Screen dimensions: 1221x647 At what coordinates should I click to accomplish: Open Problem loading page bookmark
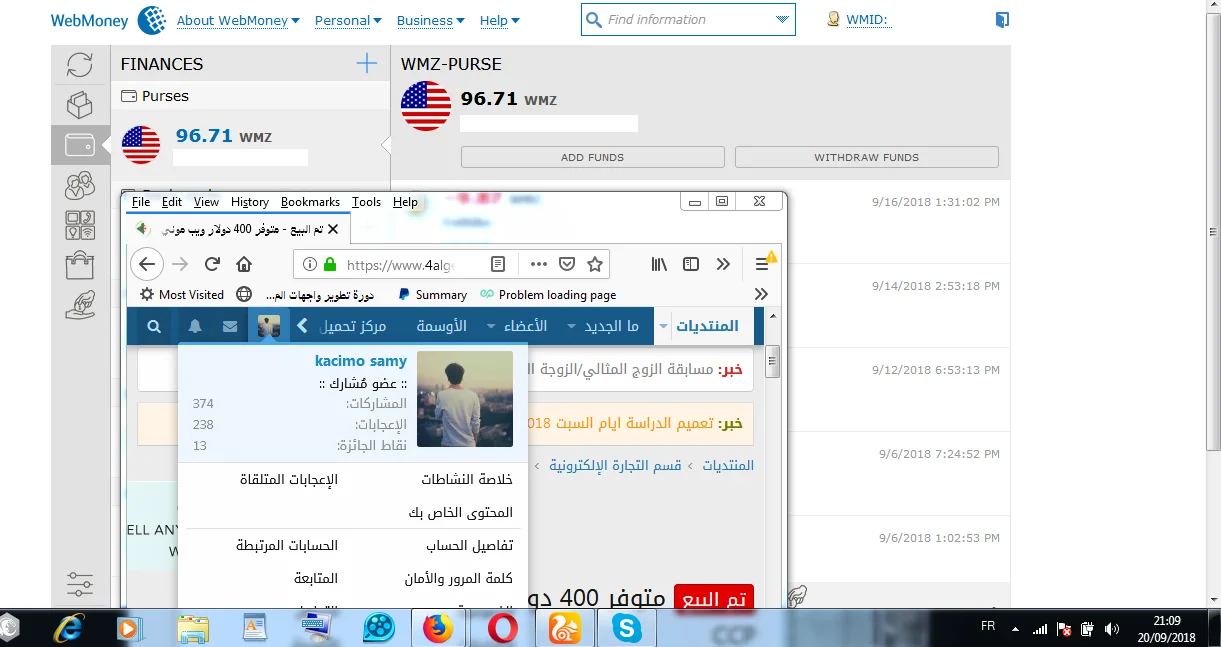click(x=548, y=295)
